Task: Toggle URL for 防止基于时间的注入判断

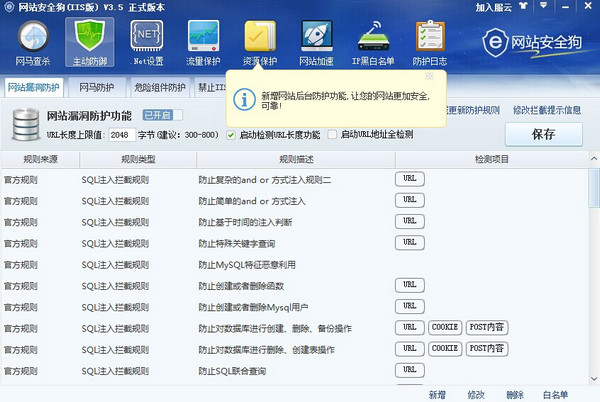Action: point(409,221)
